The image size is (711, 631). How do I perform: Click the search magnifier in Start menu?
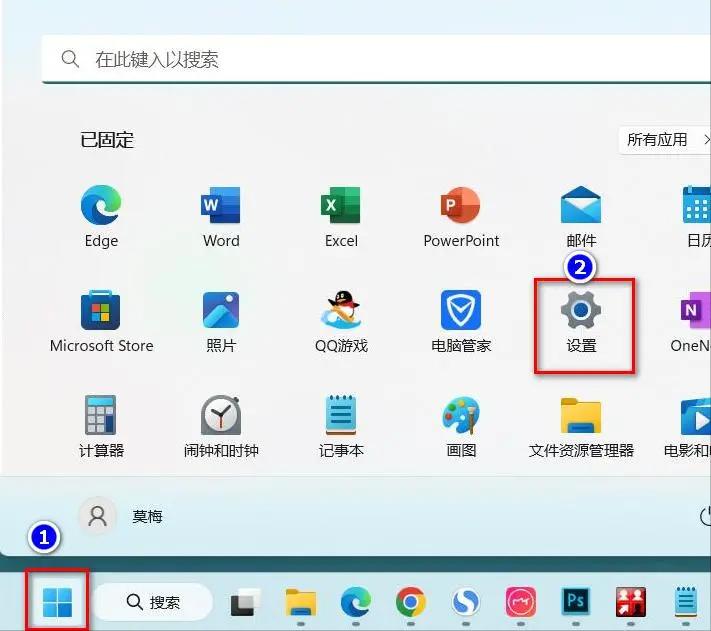(x=70, y=59)
